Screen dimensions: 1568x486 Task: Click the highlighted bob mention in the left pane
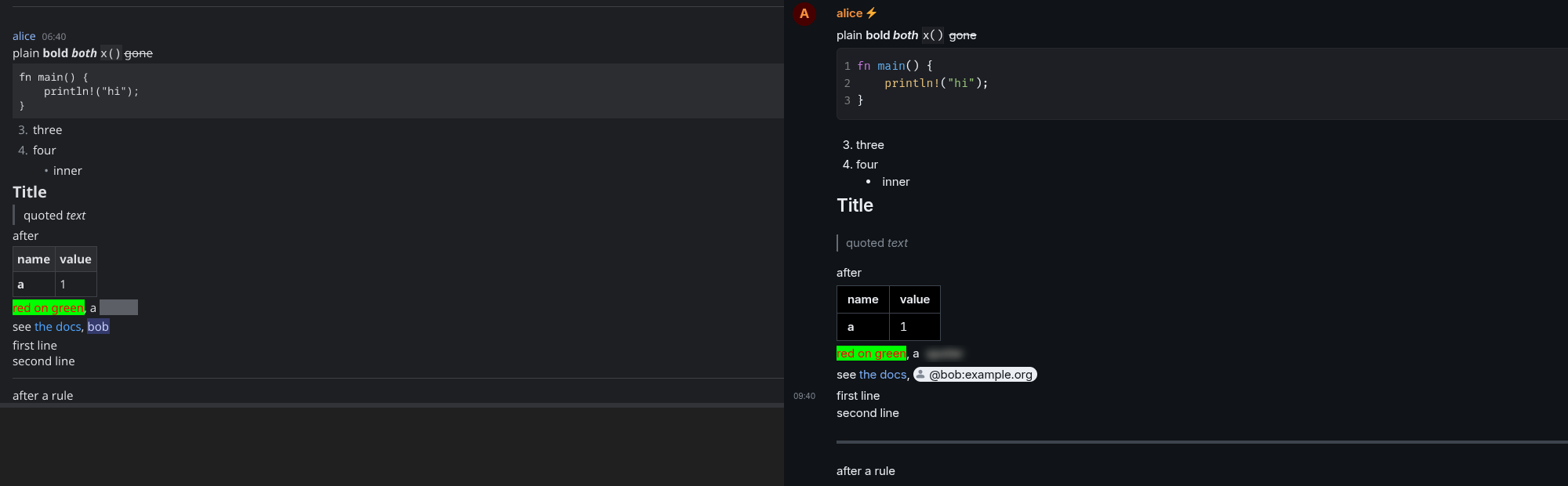click(x=98, y=327)
